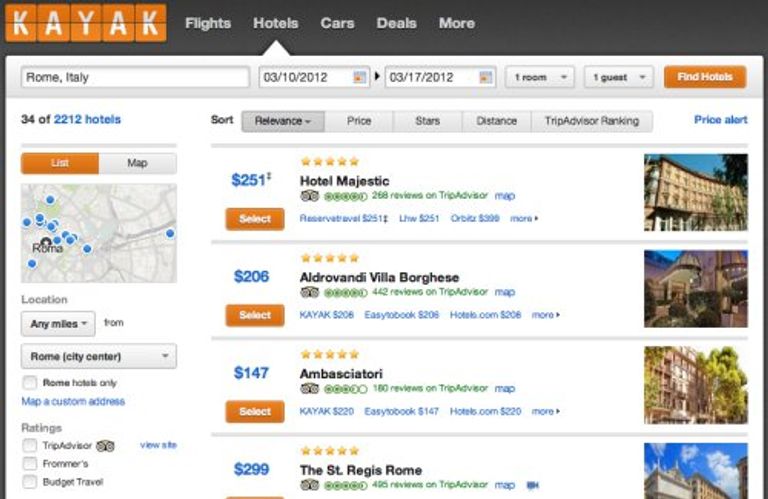Check the Frommer's ratings checkbox
Image resolution: width=768 pixels, height=499 pixels.
tap(29, 463)
